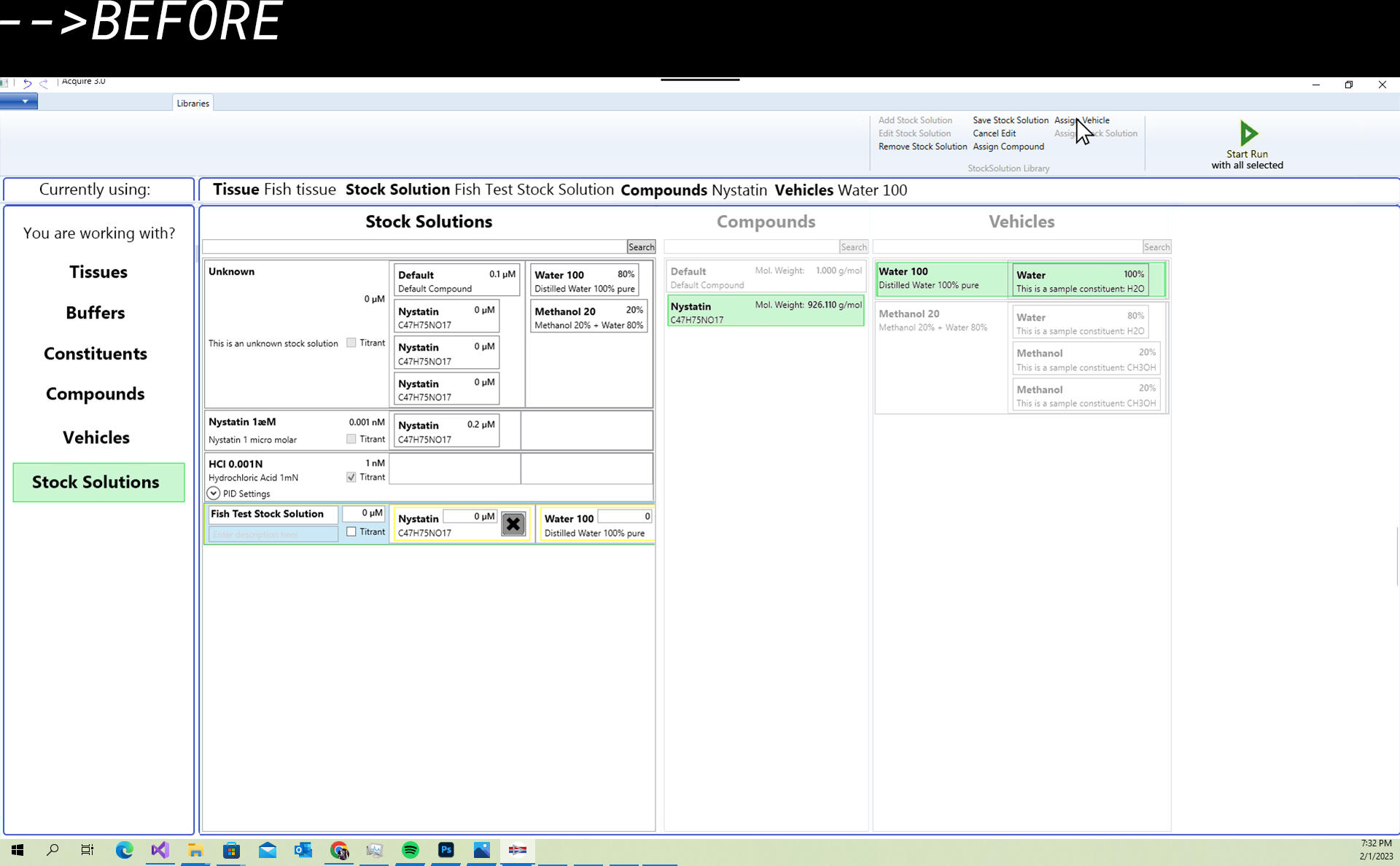Open Visual Studio from the taskbar
Viewport: 1400px width, 866px height.
[160, 850]
